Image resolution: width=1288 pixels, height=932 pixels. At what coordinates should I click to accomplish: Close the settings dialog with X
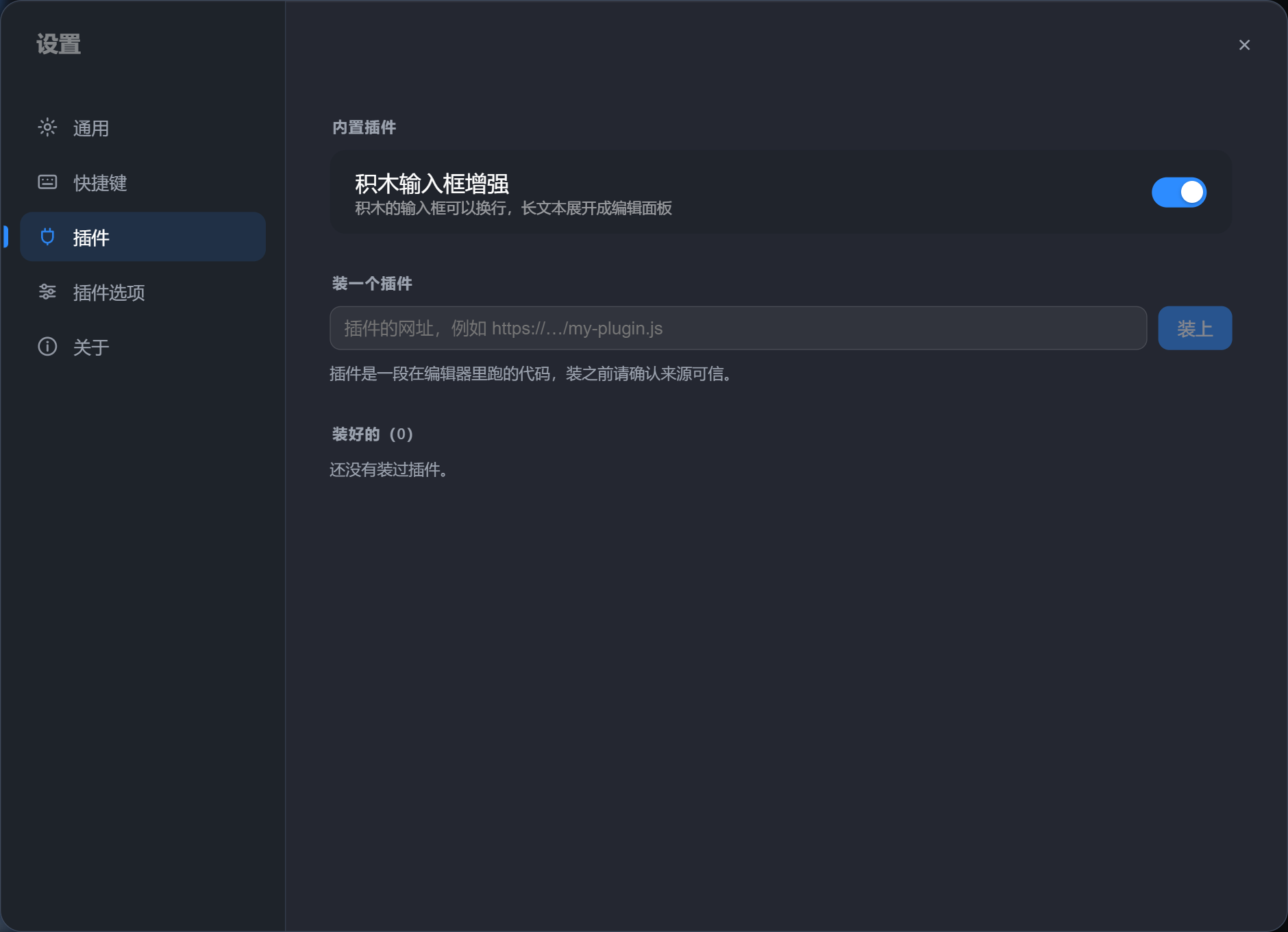click(x=1244, y=45)
